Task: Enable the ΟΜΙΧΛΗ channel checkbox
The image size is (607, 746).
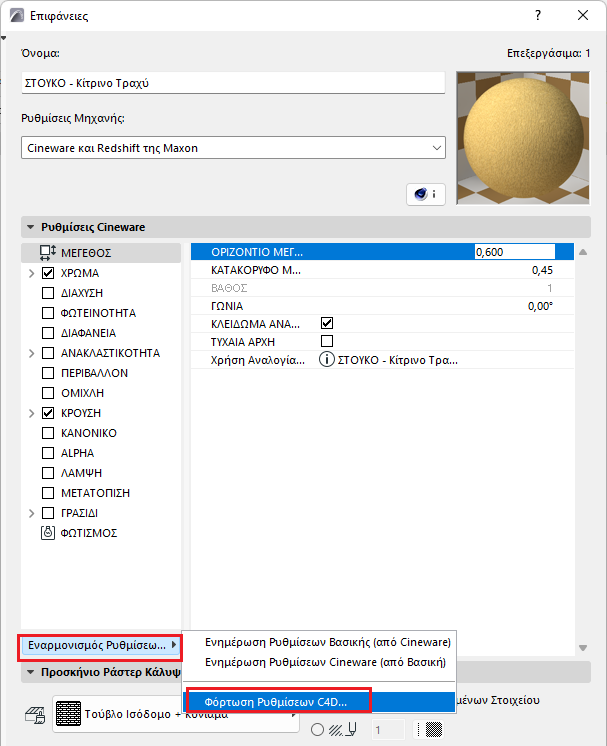Action: click(48, 393)
